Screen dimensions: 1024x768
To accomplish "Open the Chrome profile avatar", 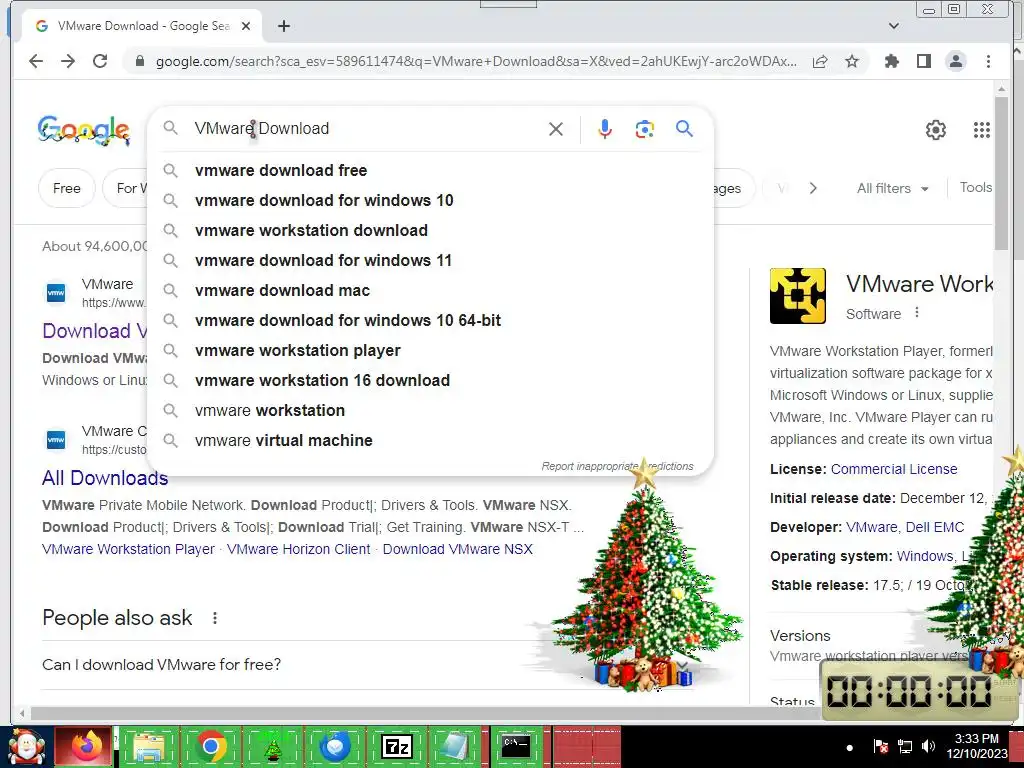I will tap(955, 61).
